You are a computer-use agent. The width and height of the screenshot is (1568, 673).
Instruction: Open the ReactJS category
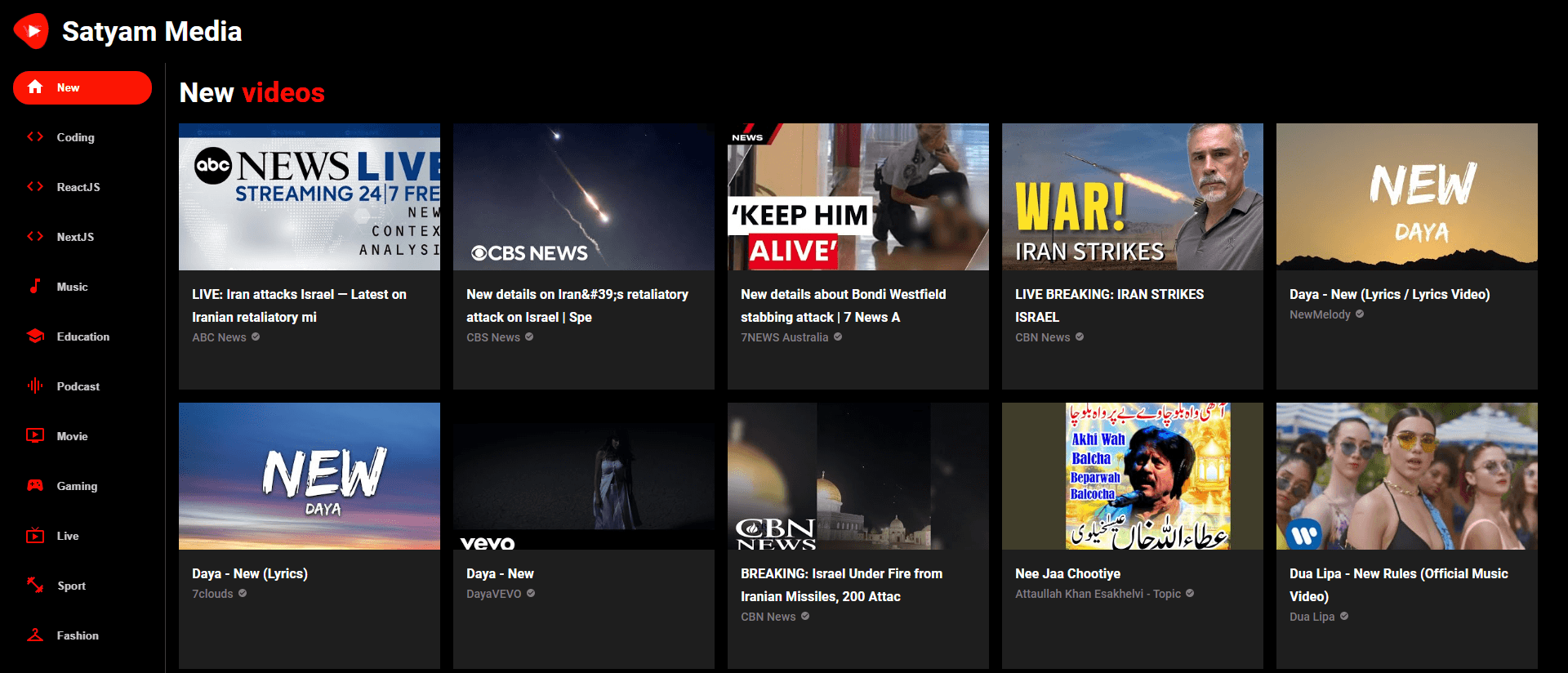78,187
